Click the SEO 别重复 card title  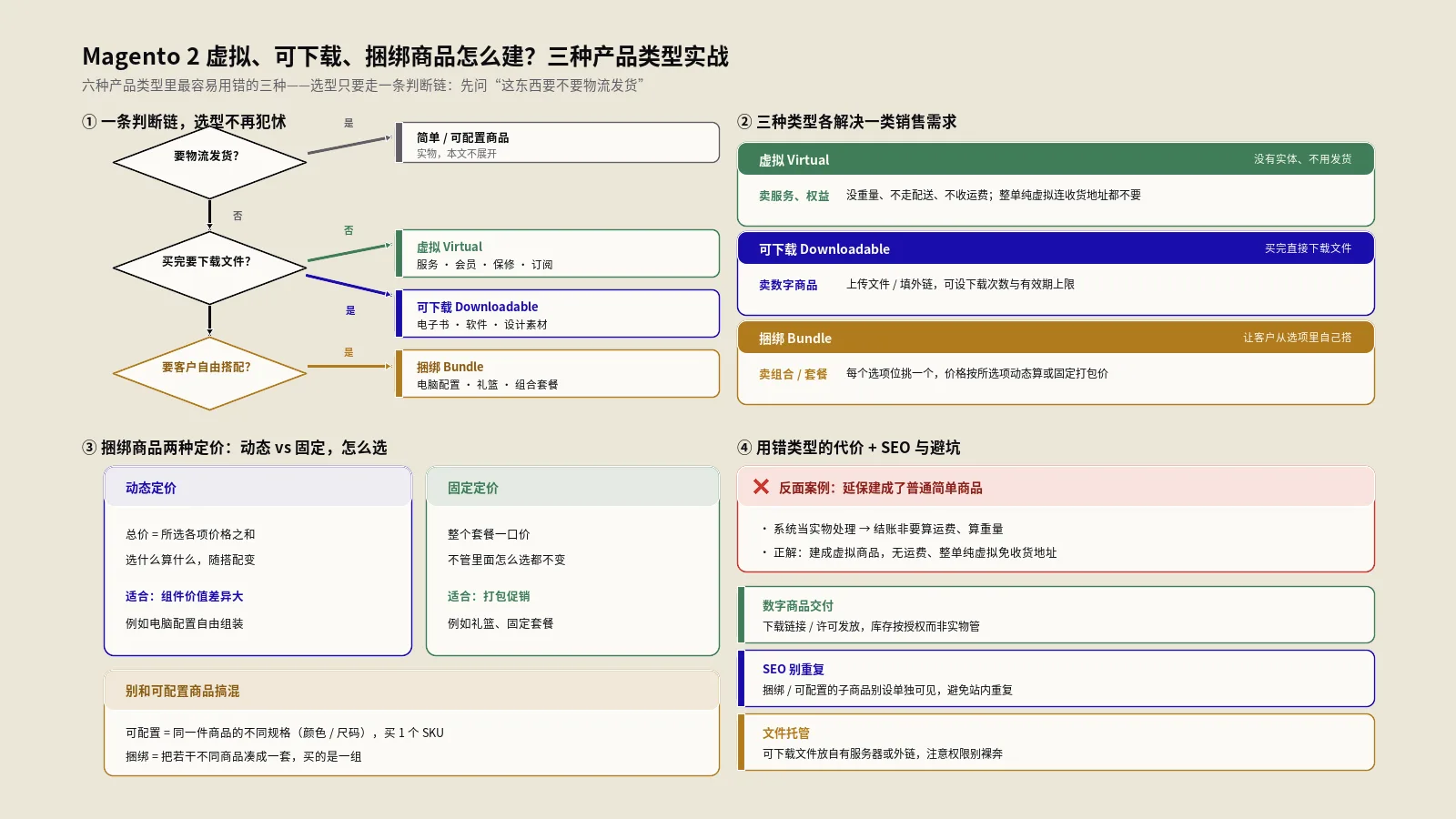click(793, 669)
